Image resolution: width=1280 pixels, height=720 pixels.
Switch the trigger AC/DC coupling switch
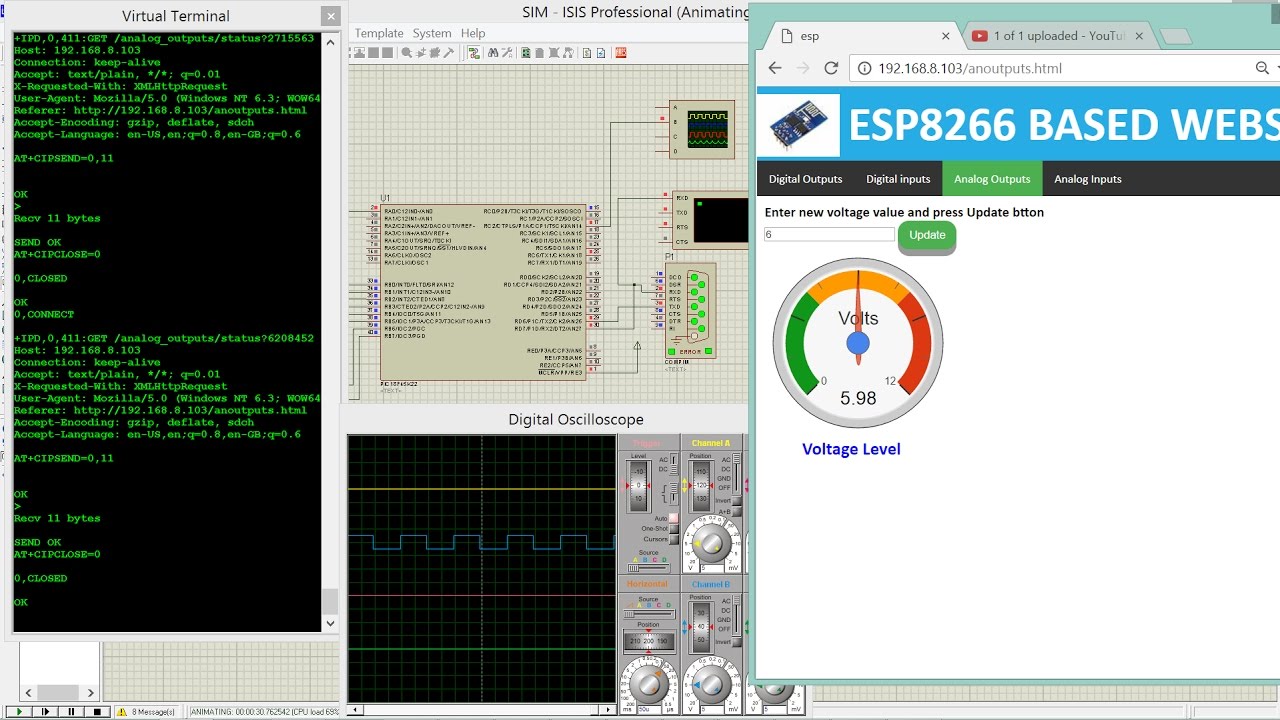[x=673, y=464]
